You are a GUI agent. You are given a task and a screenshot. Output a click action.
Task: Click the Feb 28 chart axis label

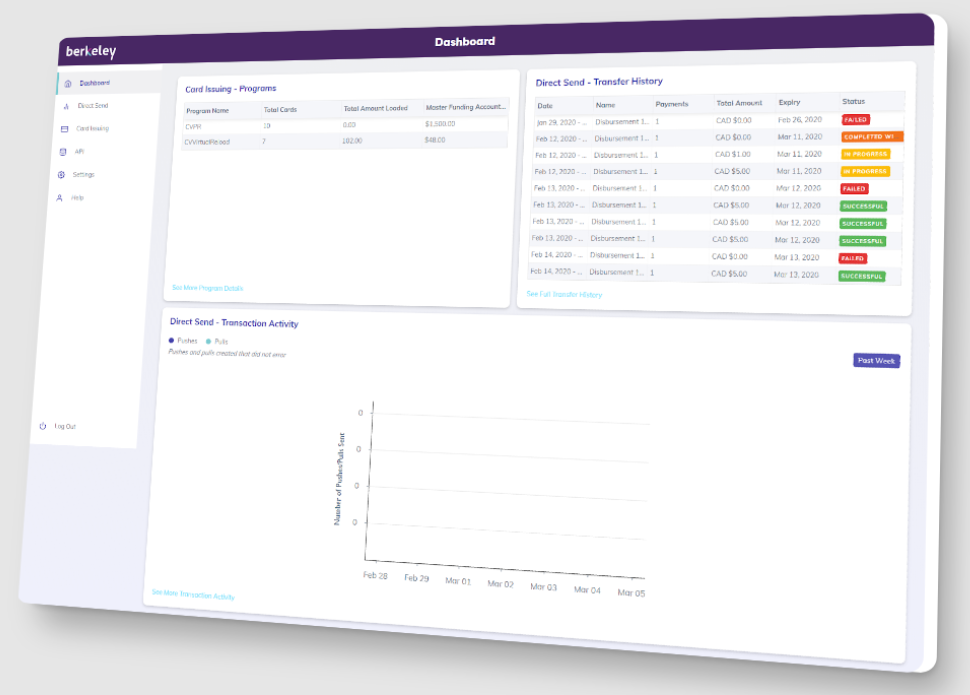375,575
